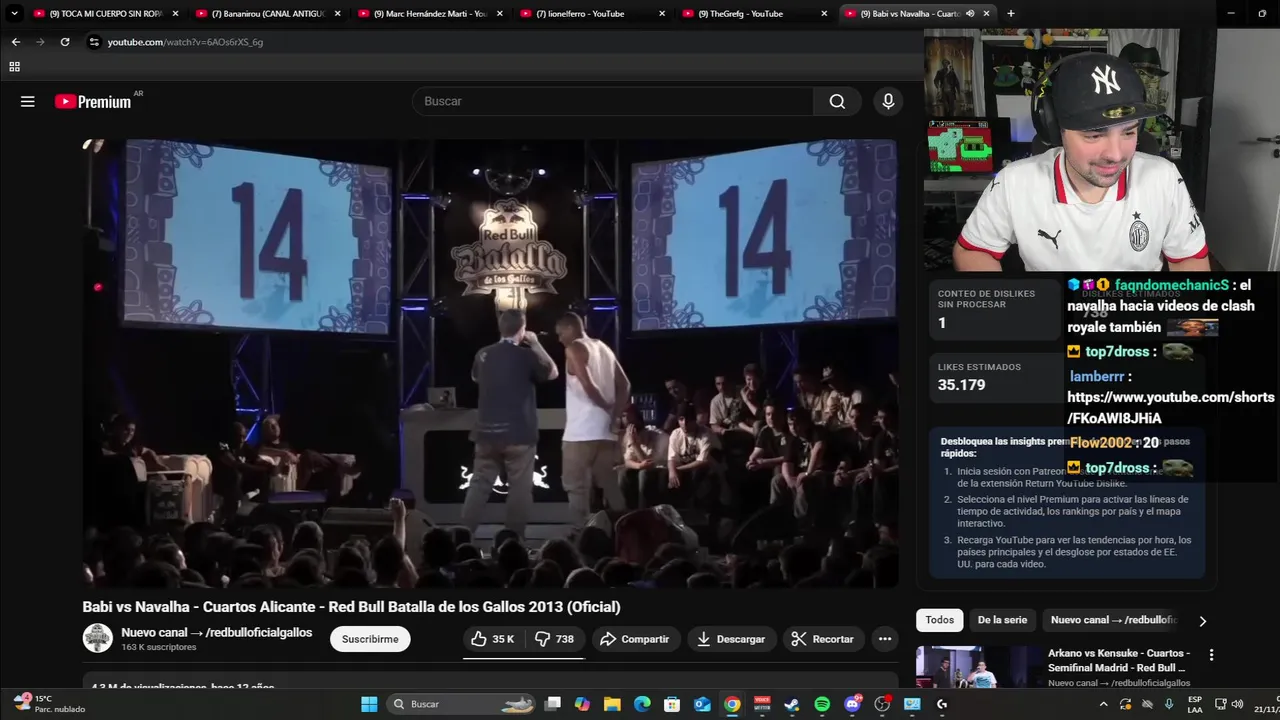Click the video player to pause
Viewport: 1280px width, 720px height.
[x=490, y=363]
